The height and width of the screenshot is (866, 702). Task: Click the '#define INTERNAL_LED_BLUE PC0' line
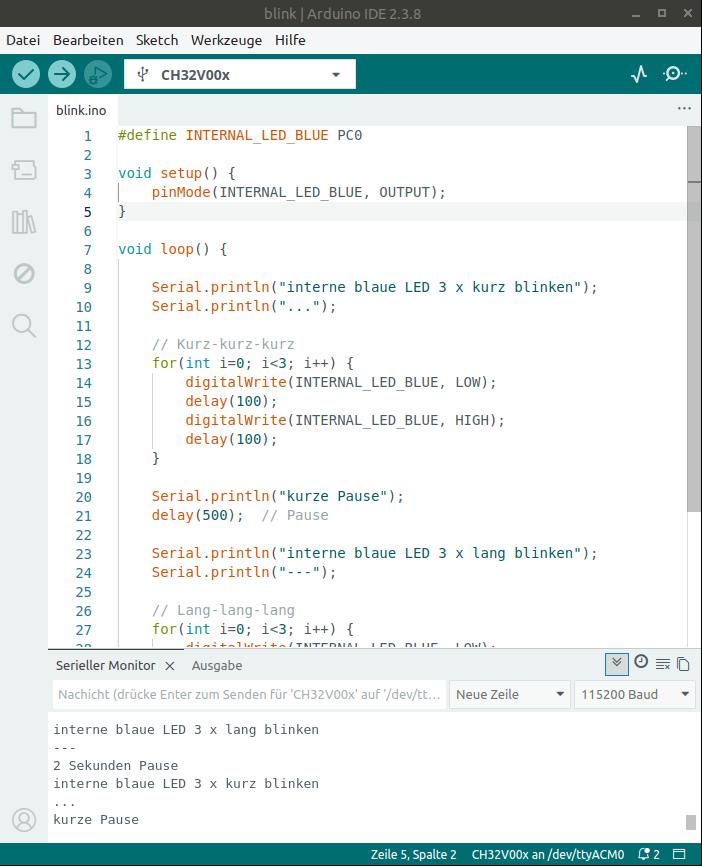point(240,135)
